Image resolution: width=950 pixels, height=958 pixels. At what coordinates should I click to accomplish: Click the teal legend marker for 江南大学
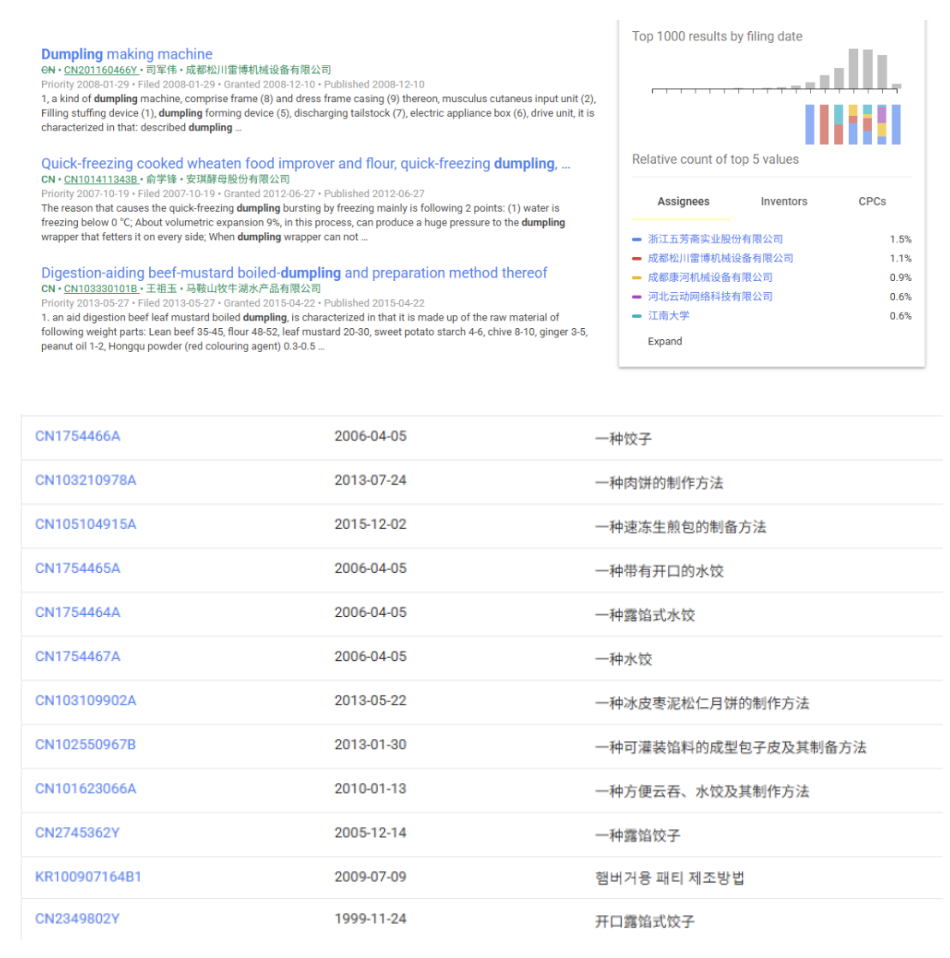tap(637, 316)
